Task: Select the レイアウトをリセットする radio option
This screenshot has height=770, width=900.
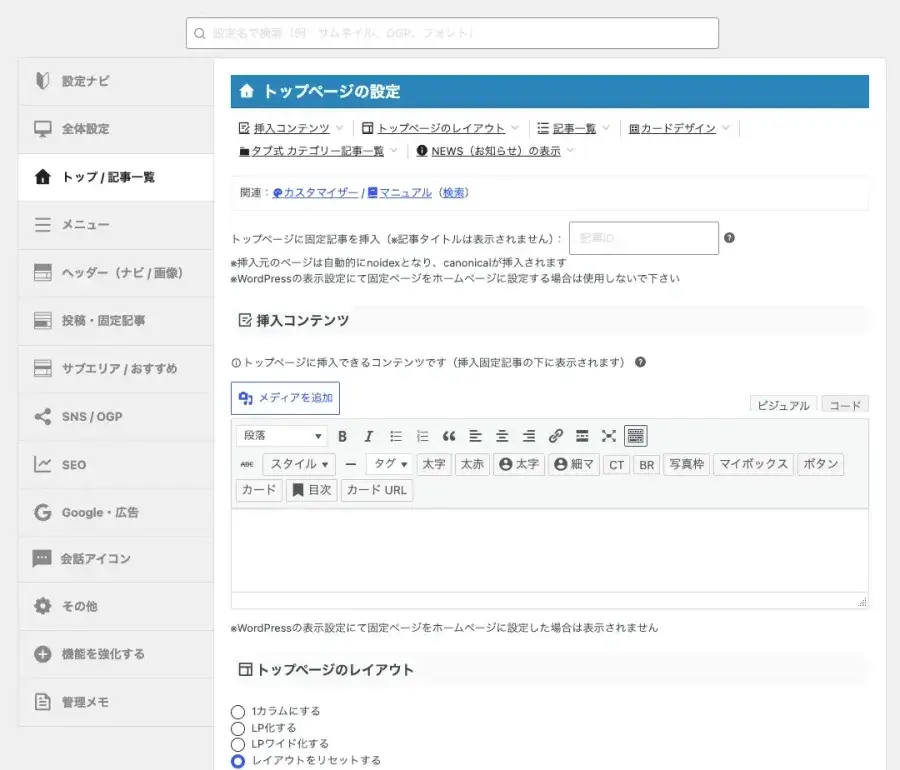Action: [238, 761]
